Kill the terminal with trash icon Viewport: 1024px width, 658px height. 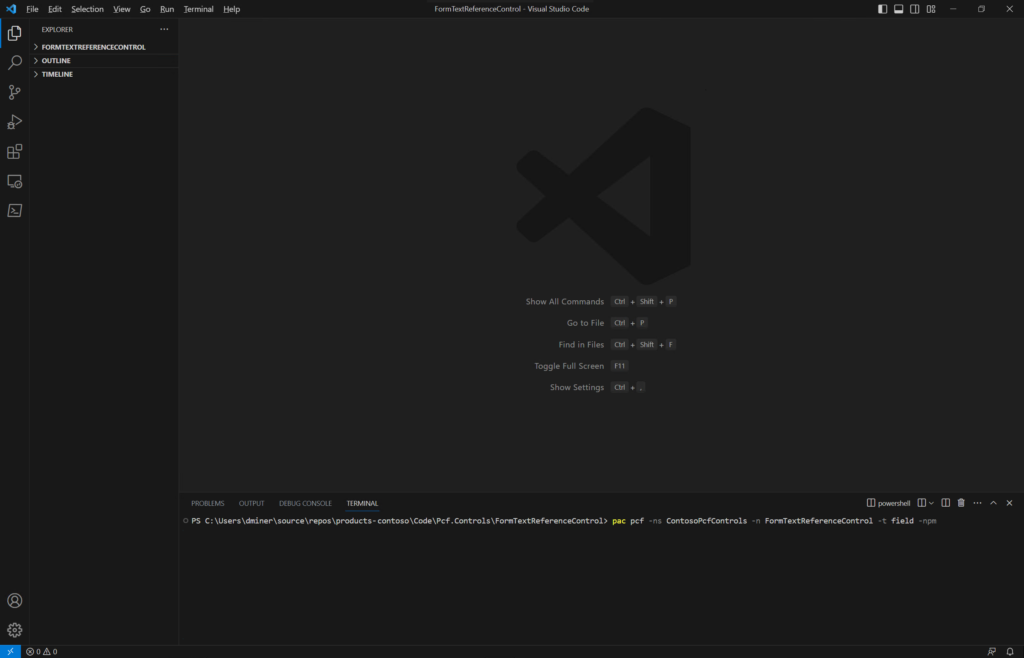click(x=961, y=503)
